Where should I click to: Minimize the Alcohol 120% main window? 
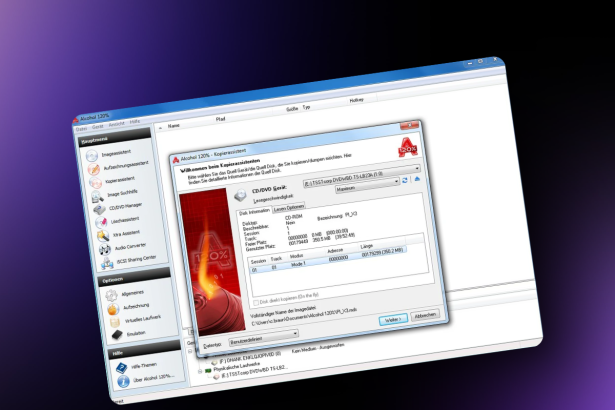coord(470,63)
